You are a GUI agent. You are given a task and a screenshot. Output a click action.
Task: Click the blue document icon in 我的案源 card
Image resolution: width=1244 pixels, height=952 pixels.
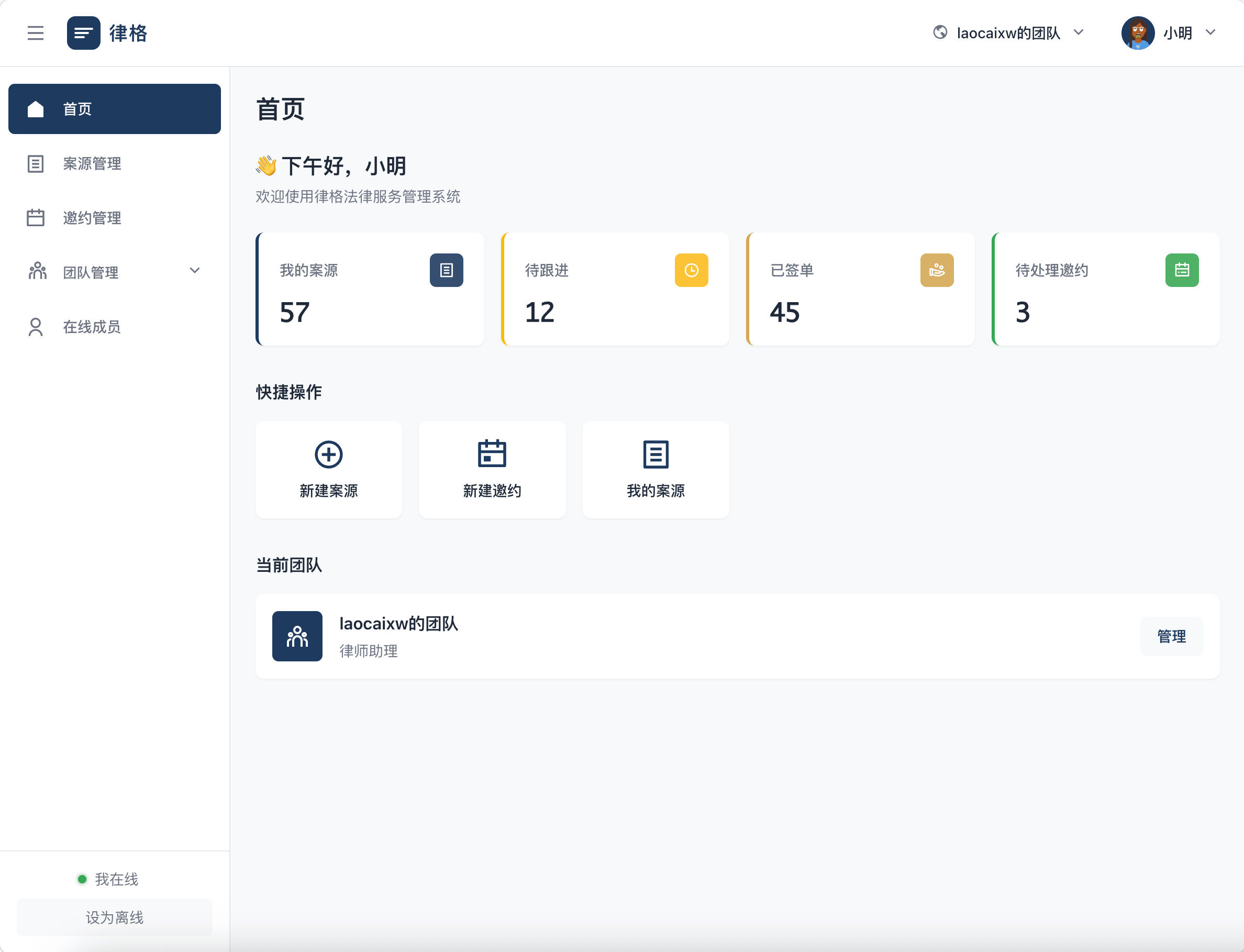click(x=446, y=270)
